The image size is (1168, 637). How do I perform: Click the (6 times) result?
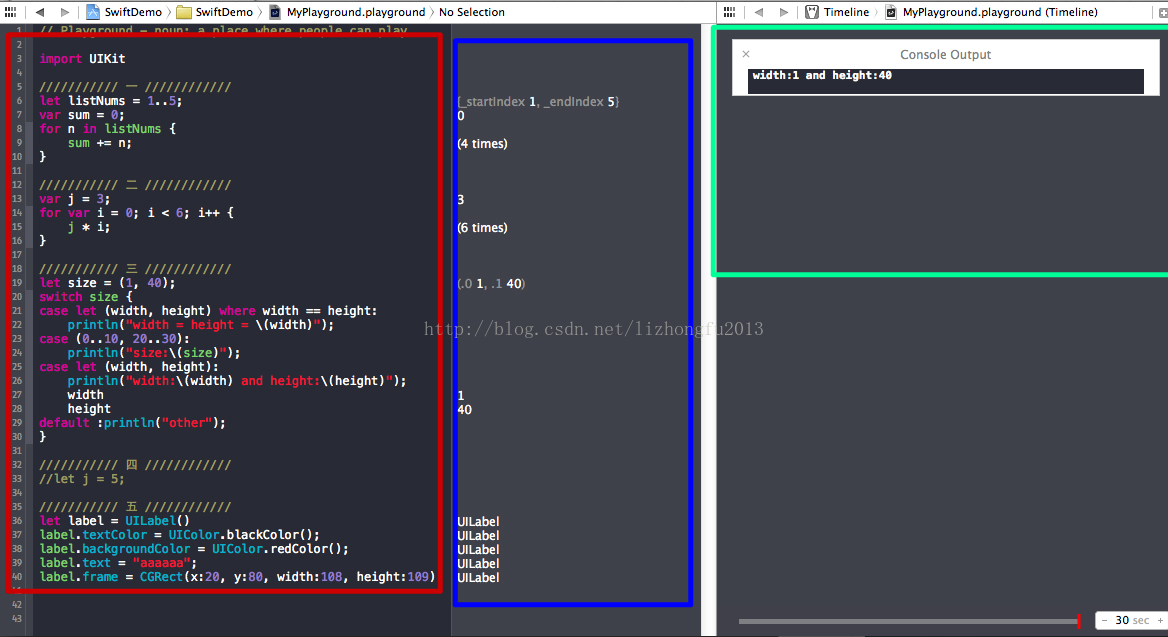[x=482, y=228]
